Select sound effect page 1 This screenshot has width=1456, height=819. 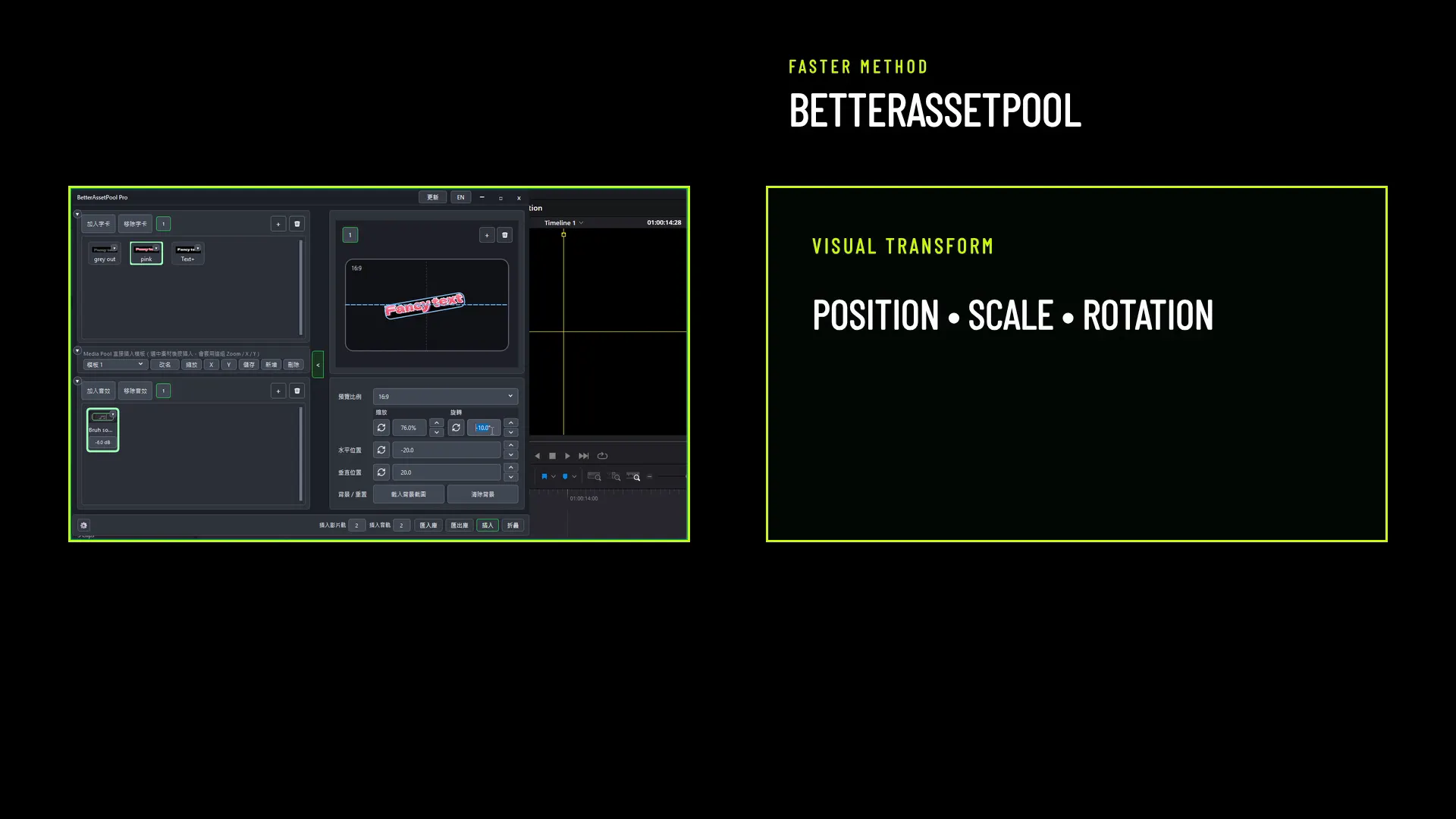(163, 391)
